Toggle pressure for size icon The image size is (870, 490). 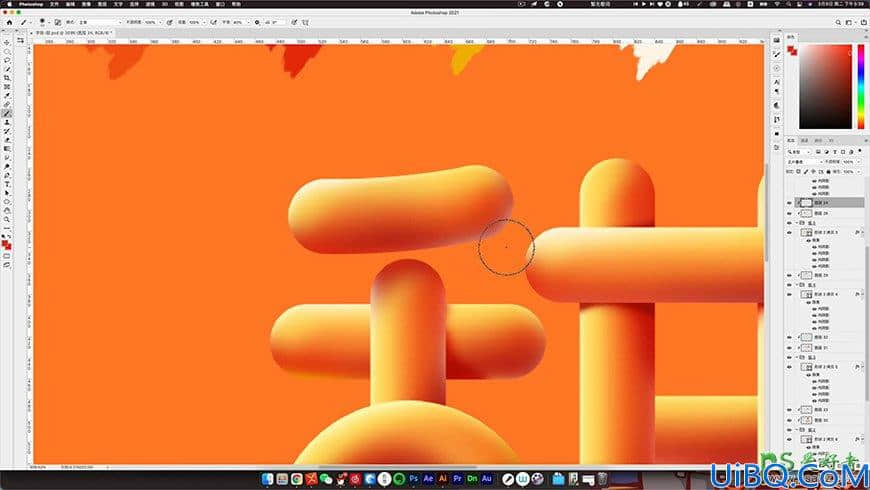(294, 22)
